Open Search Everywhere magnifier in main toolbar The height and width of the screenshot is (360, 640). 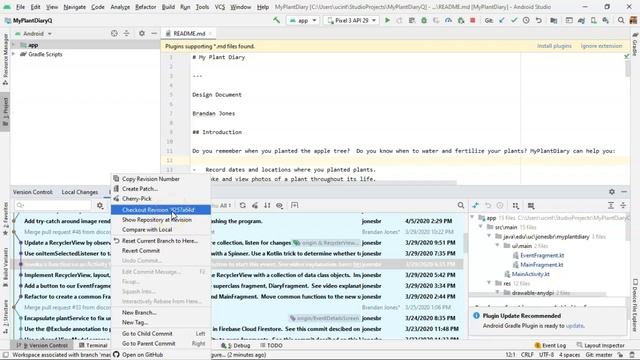pyautogui.click(x=621, y=20)
